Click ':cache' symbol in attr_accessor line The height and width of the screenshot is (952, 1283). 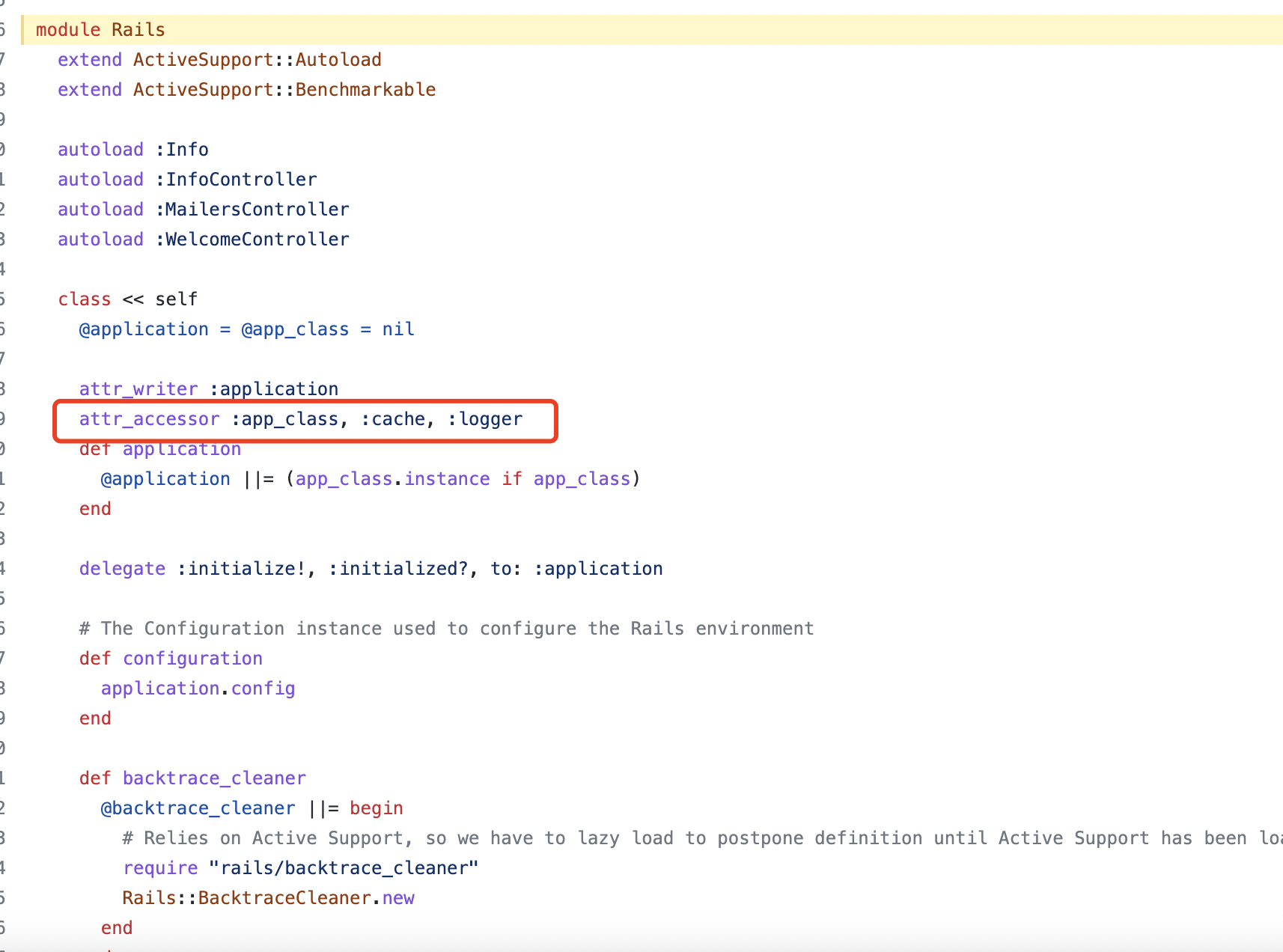point(393,419)
